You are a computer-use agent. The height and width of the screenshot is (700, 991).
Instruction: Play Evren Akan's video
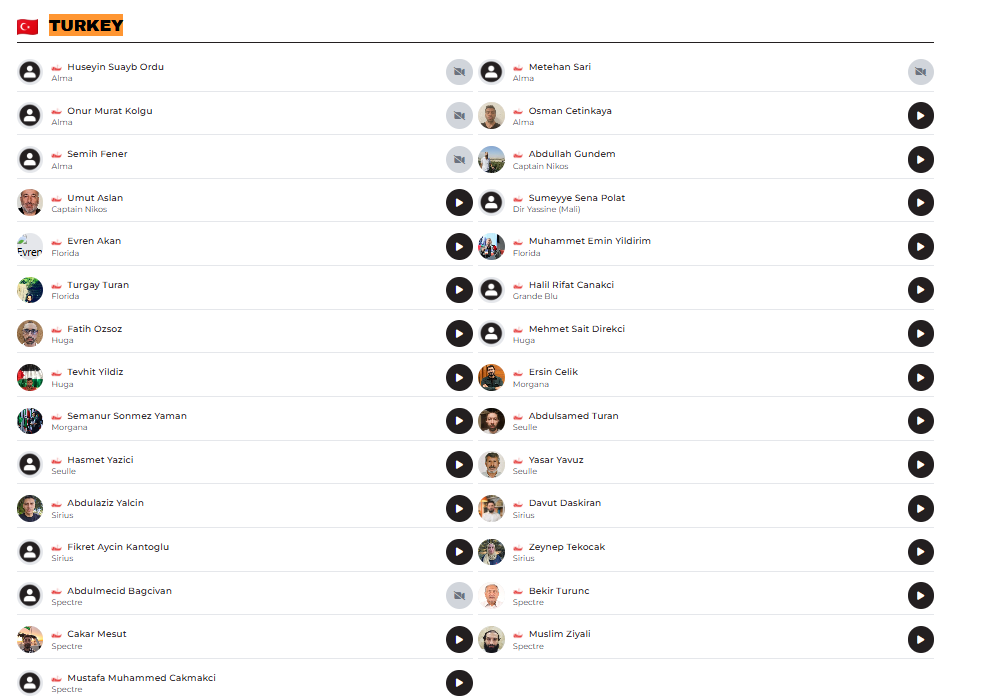tap(459, 246)
